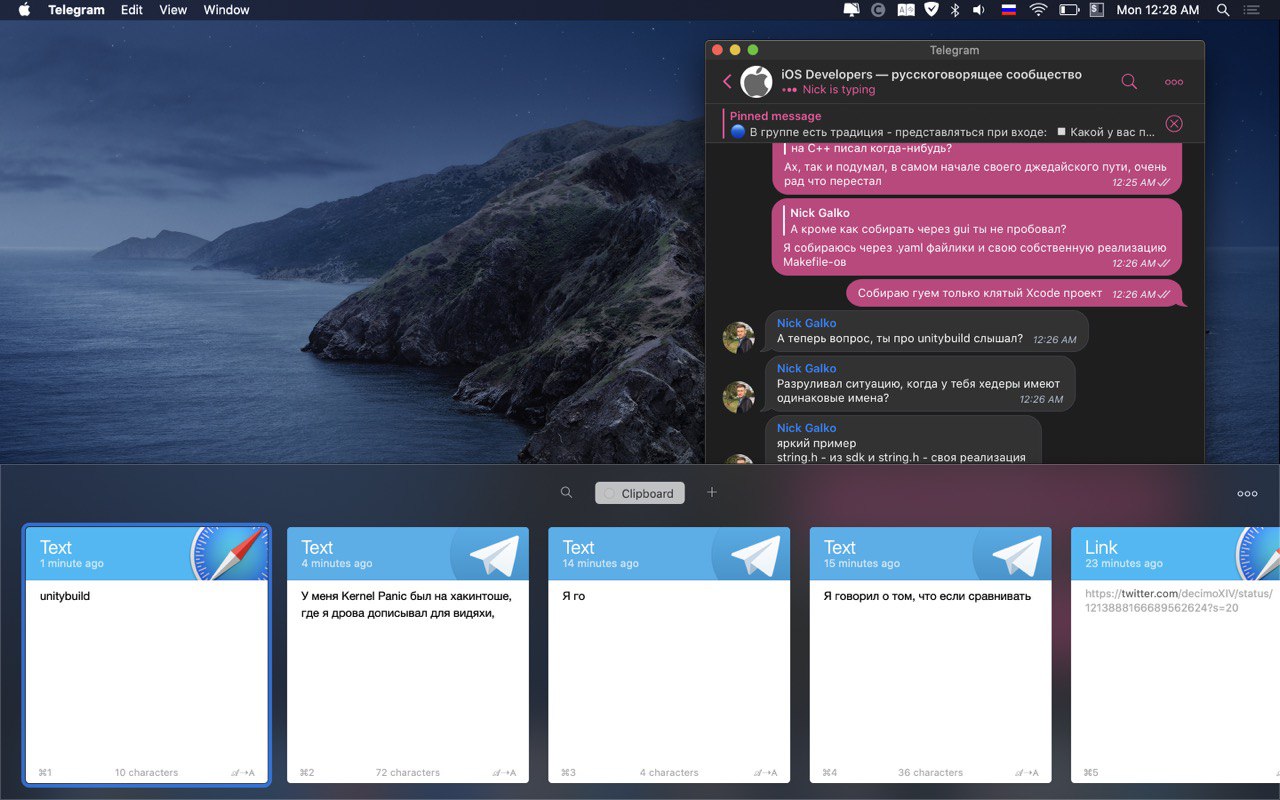The height and width of the screenshot is (800, 1280).
Task: Click the Telegram icon on the 72-character card
Action: [495, 555]
